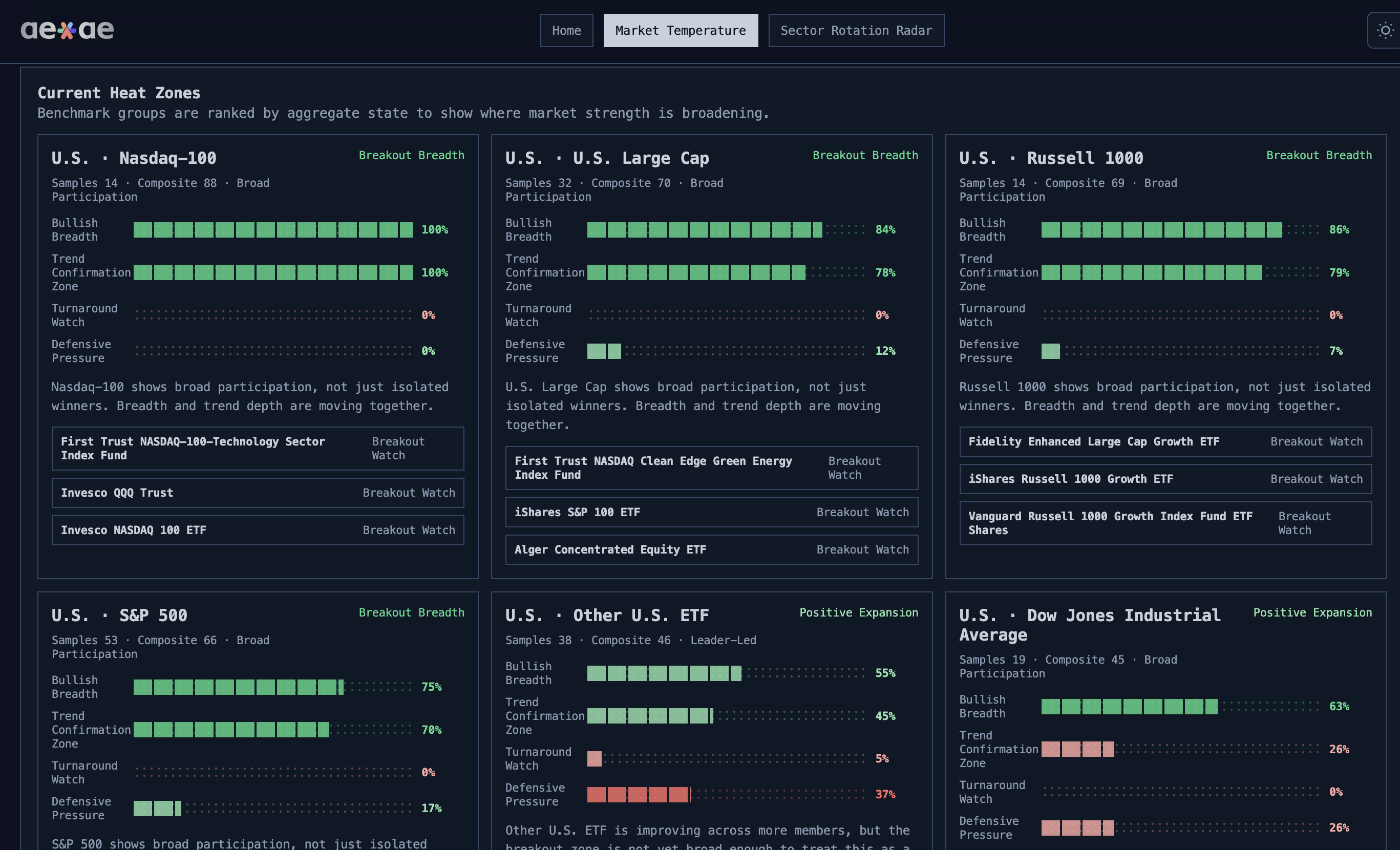Click S&P 500 Bullish Breadth bar

tap(273, 687)
